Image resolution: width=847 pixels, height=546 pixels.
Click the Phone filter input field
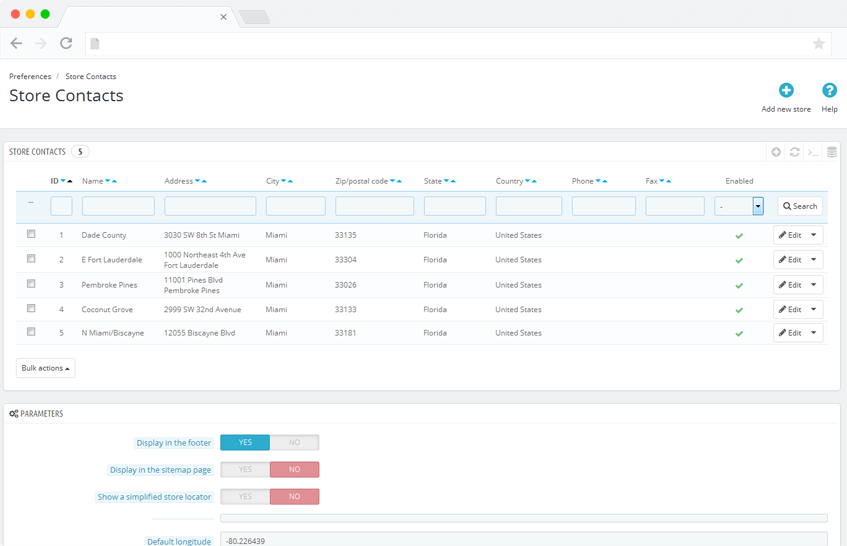coord(604,206)
